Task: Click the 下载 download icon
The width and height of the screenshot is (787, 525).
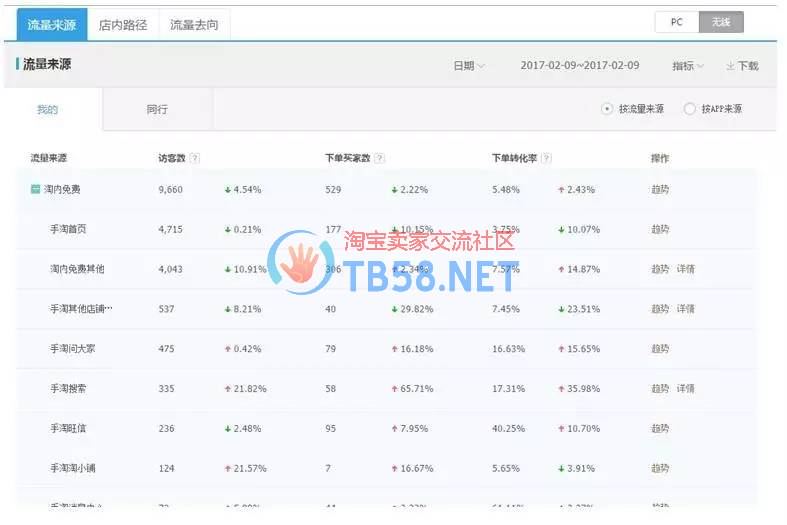Action: pyautogui.click(x=731, y=66)
